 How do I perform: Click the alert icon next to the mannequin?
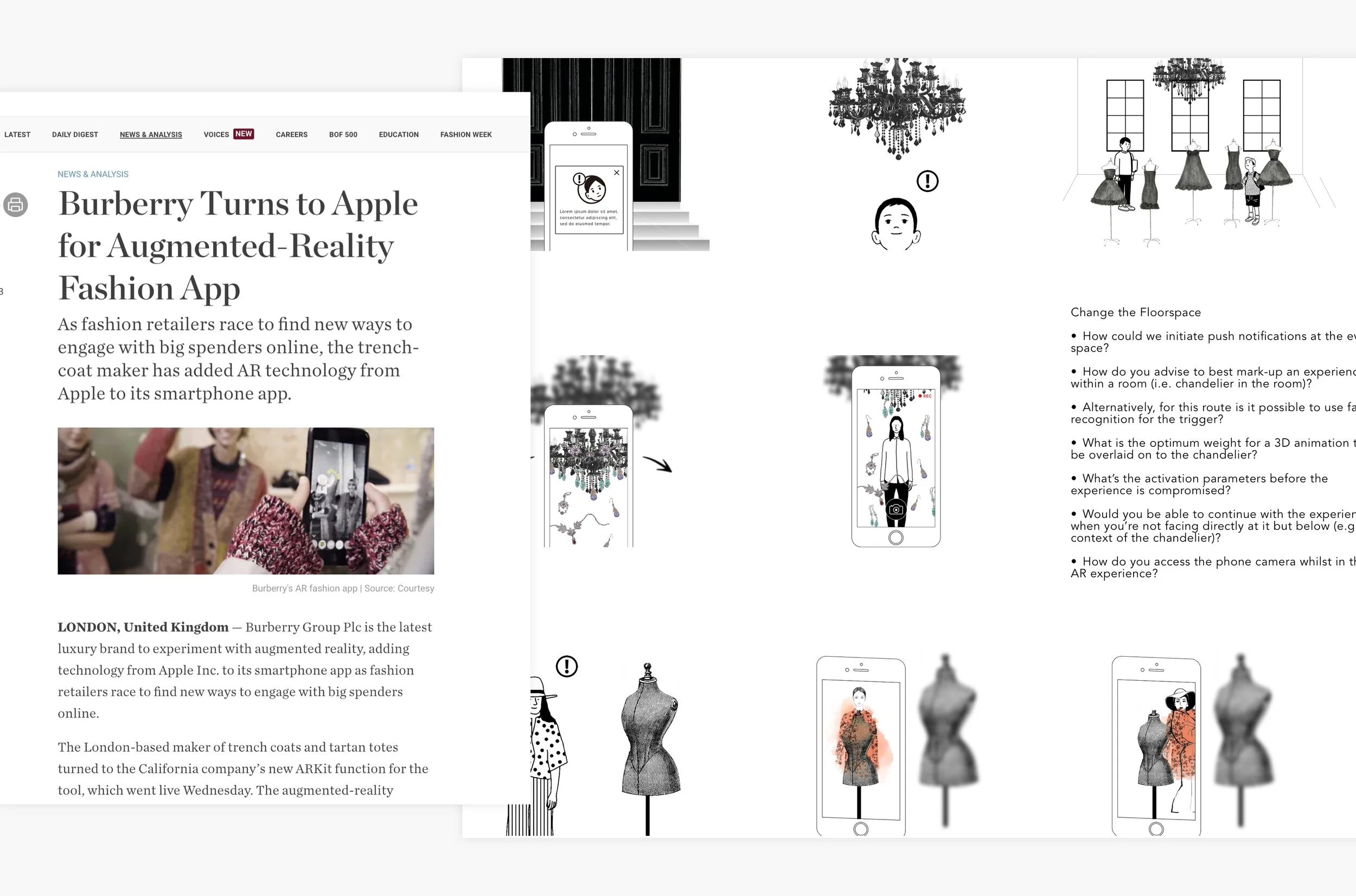pyautogui.click(x=566, y=666)
